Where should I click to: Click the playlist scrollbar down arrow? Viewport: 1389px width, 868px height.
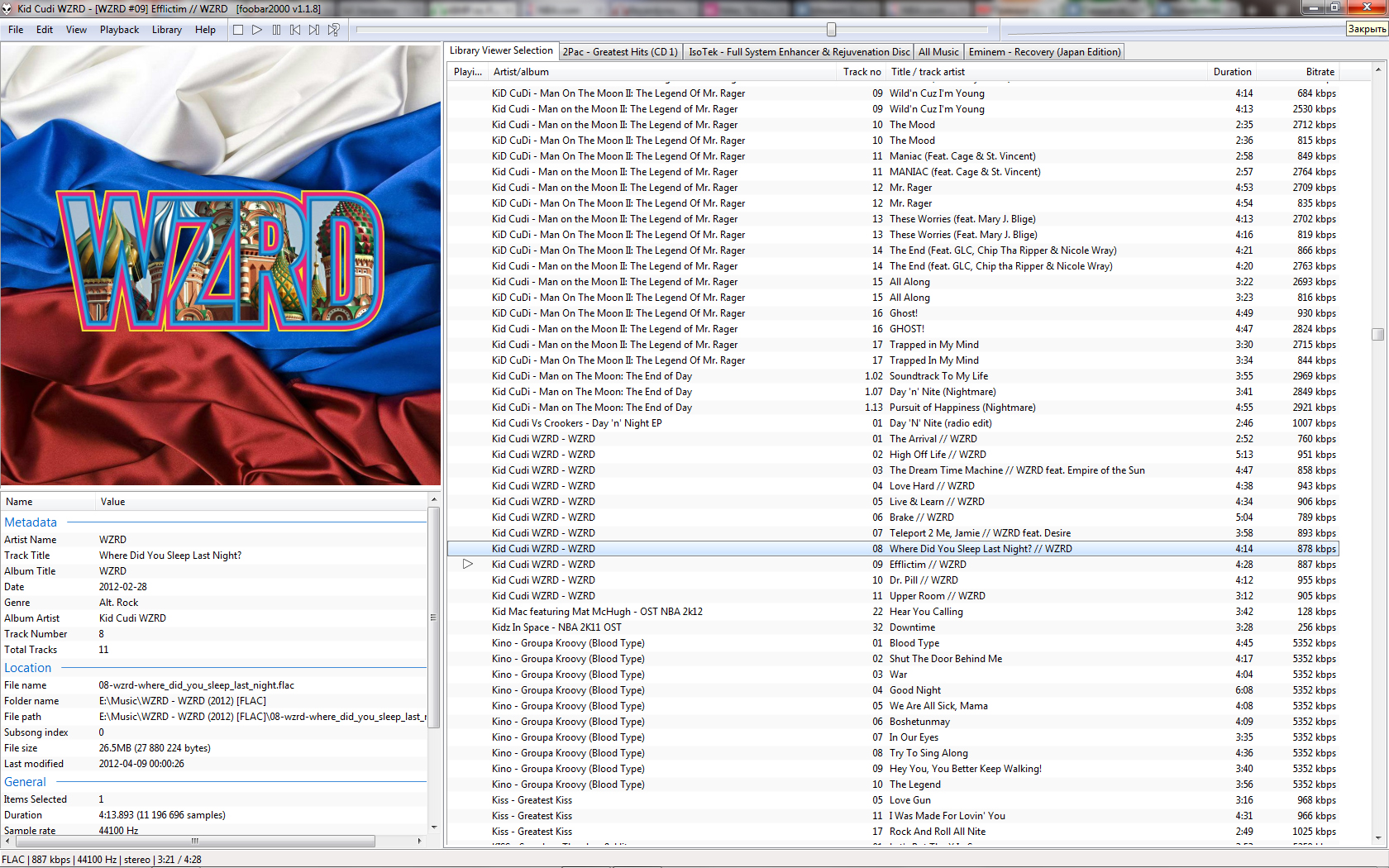coord(1377,838)
